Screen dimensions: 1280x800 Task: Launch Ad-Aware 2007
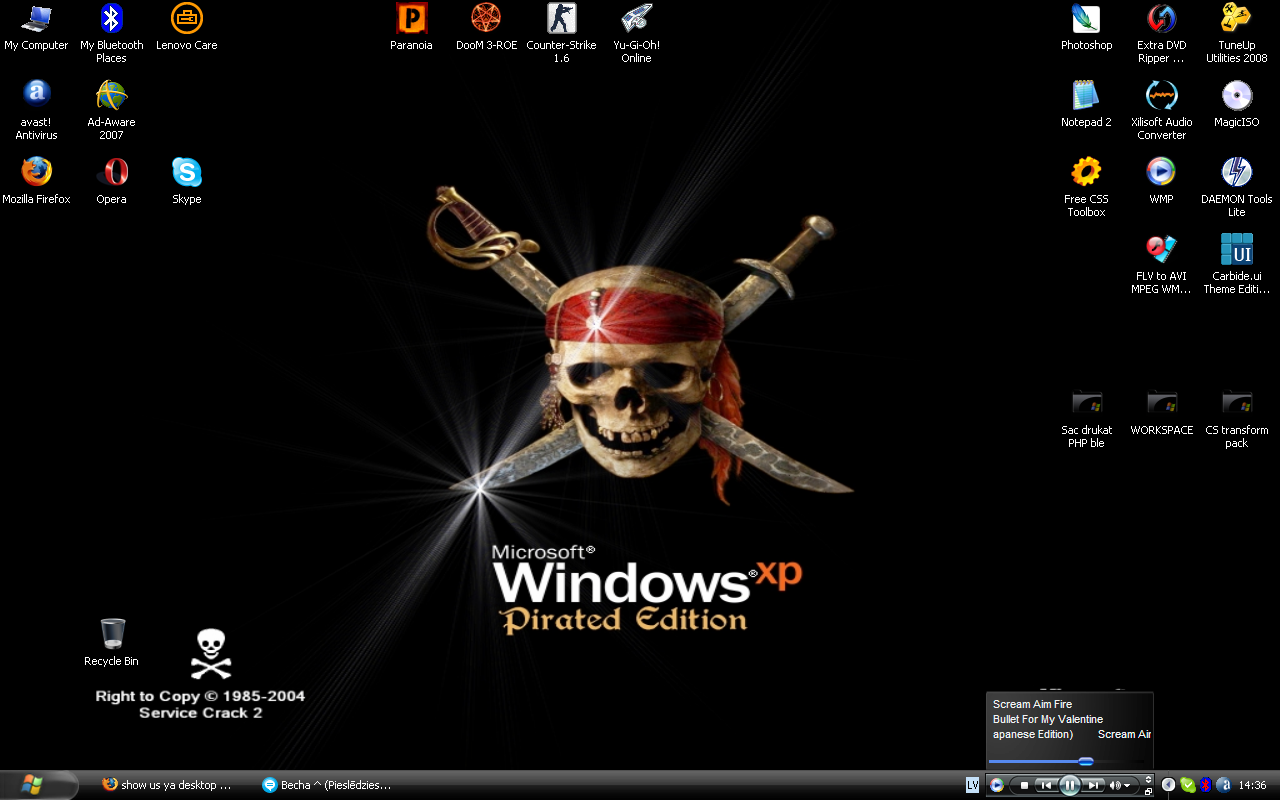(x=111, y=111)
